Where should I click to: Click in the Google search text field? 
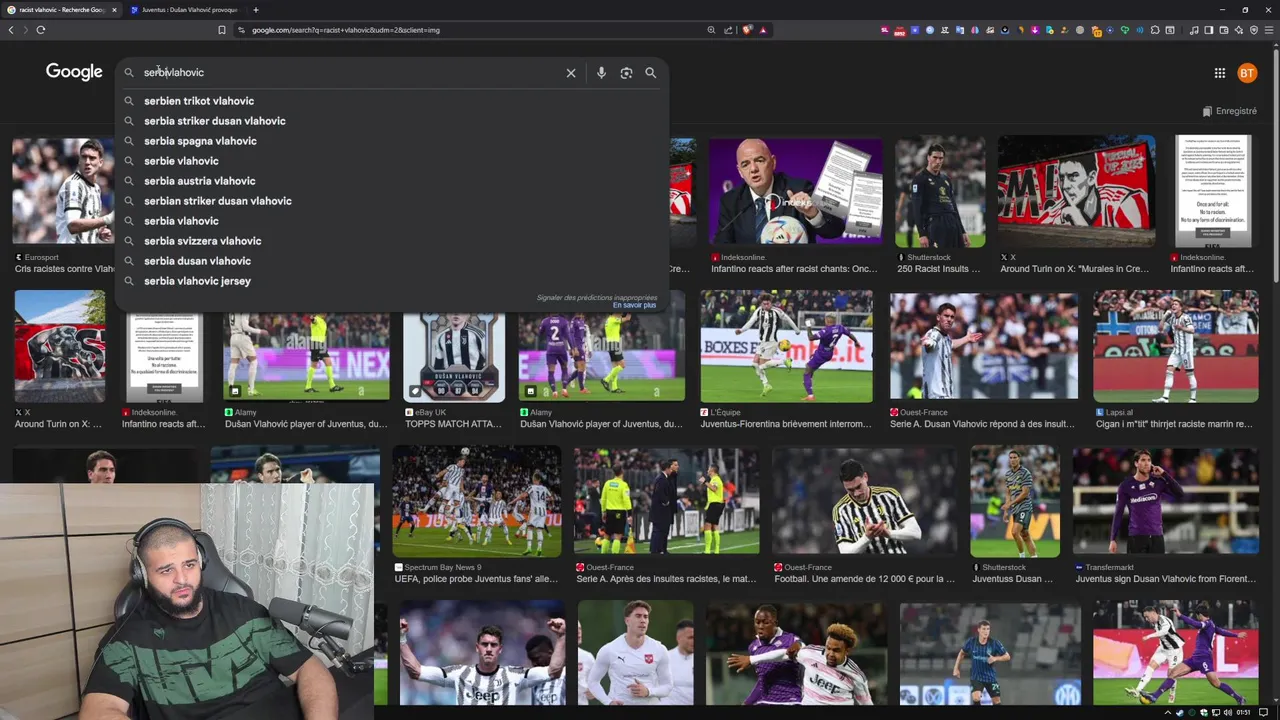(x=350, y=73)
